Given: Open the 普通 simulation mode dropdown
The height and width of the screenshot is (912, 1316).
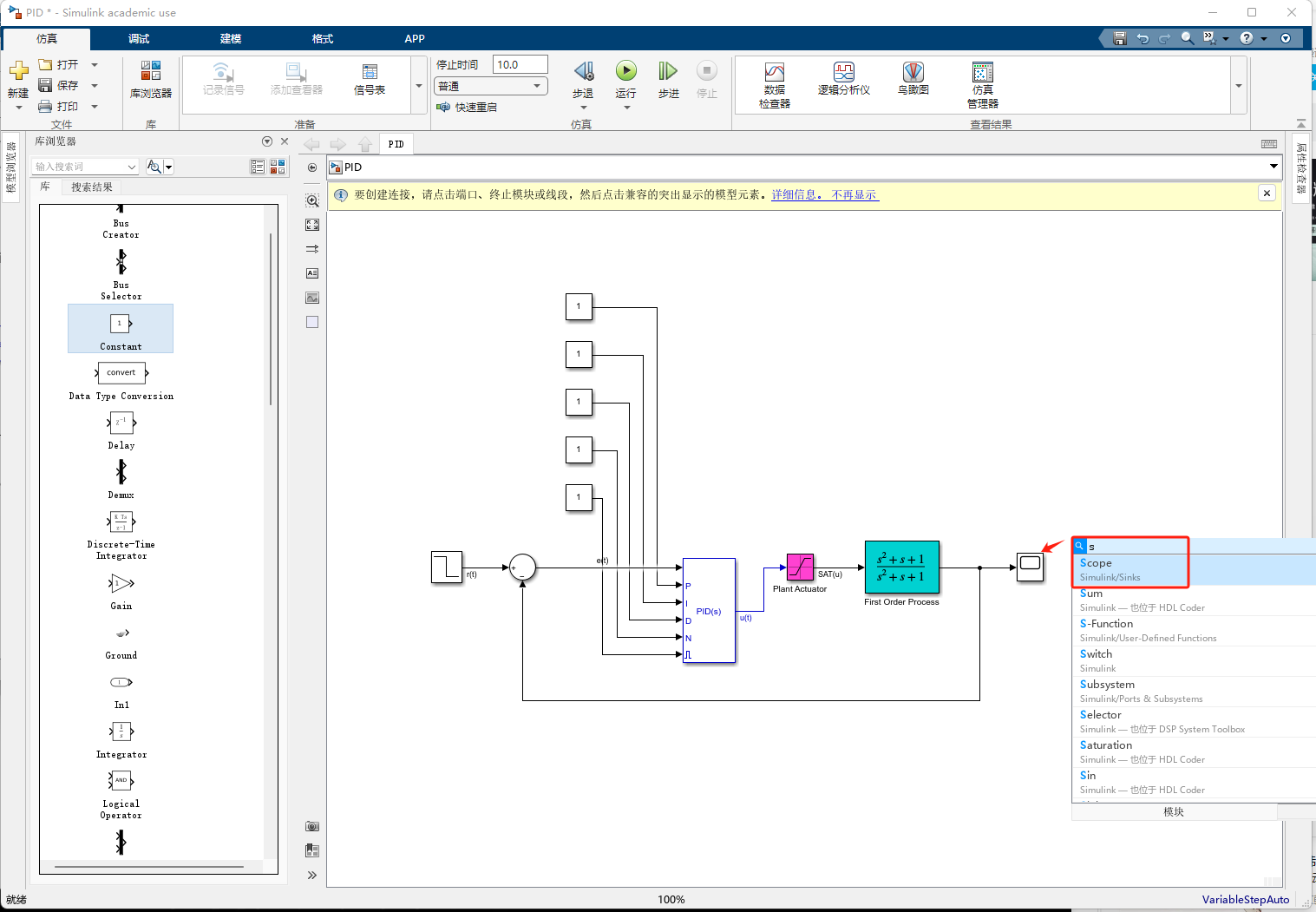Looking at the screenshot, I should pyautogui.click(x=491, y=86).
